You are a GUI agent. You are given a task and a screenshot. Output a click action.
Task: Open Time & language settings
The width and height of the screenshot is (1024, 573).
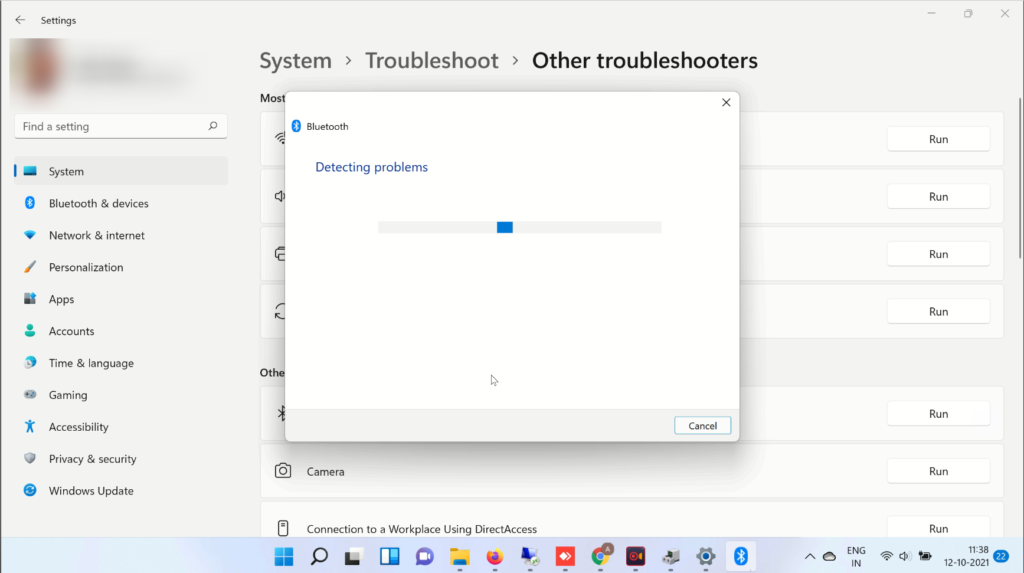(x=121, y=363)
